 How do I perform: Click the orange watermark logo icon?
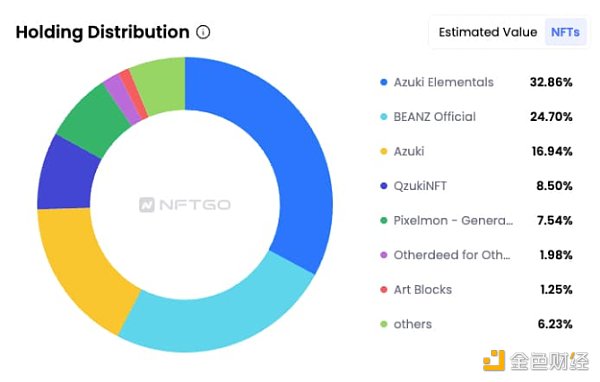493,360
